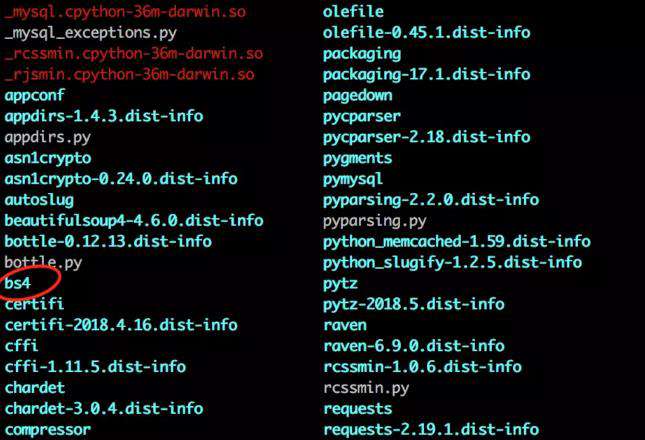Click the raven-6.9.0.dist-info entry
645x440 pixels.
pos(414,346)
